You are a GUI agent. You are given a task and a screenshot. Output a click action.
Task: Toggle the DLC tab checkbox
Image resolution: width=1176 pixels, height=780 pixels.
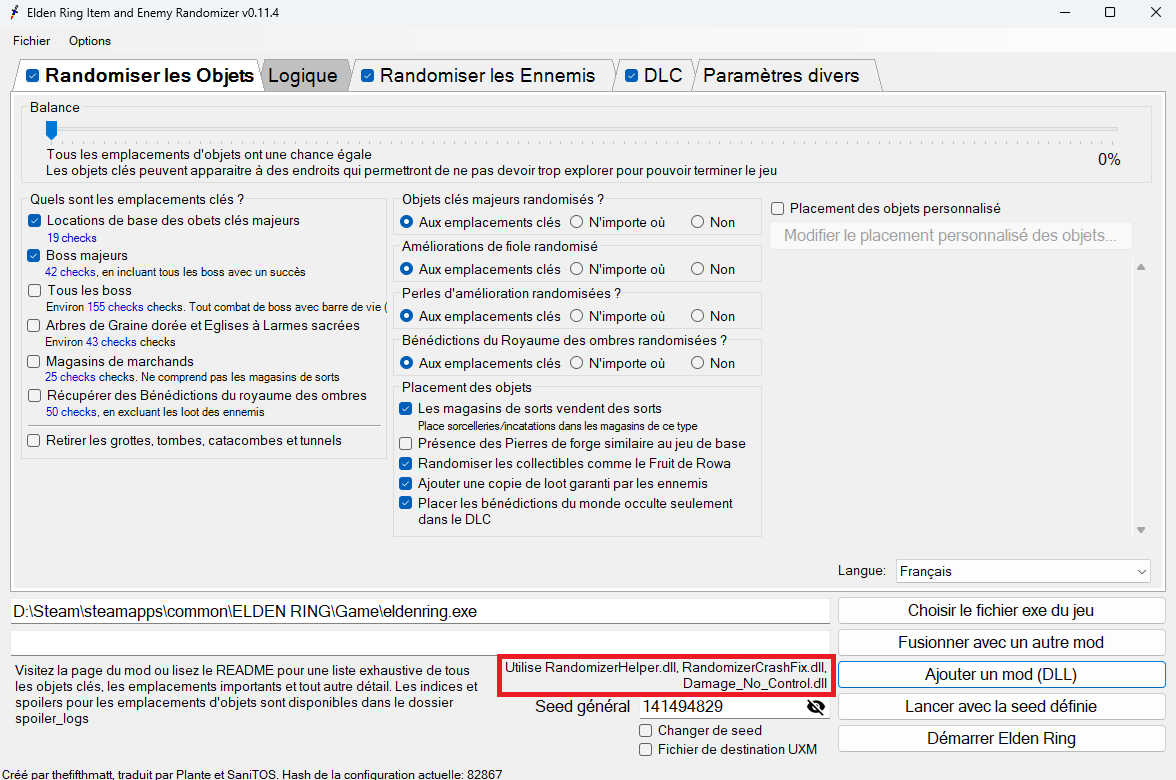coord(632,76)
